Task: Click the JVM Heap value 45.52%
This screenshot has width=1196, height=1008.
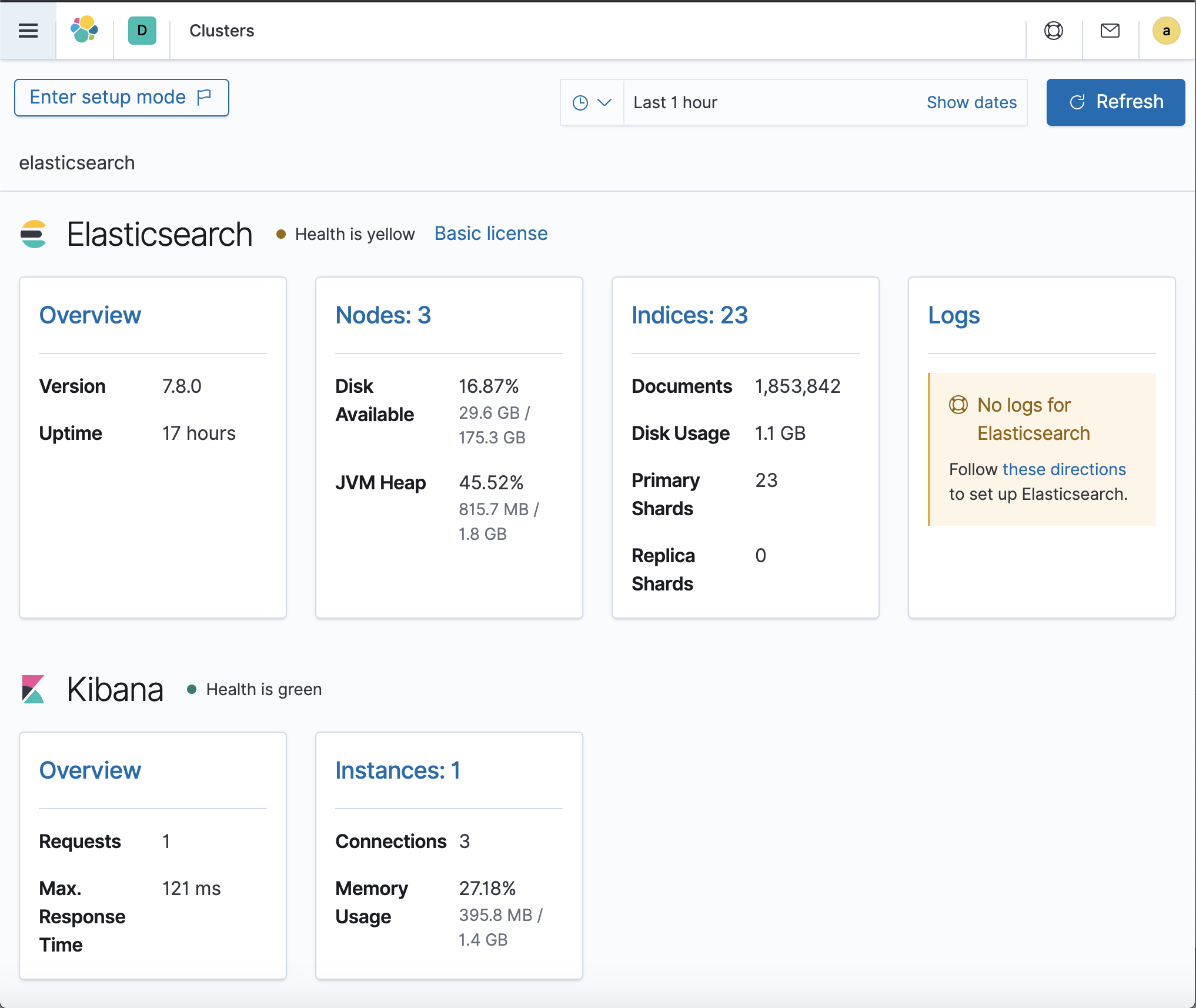Action: coord(491,483)
